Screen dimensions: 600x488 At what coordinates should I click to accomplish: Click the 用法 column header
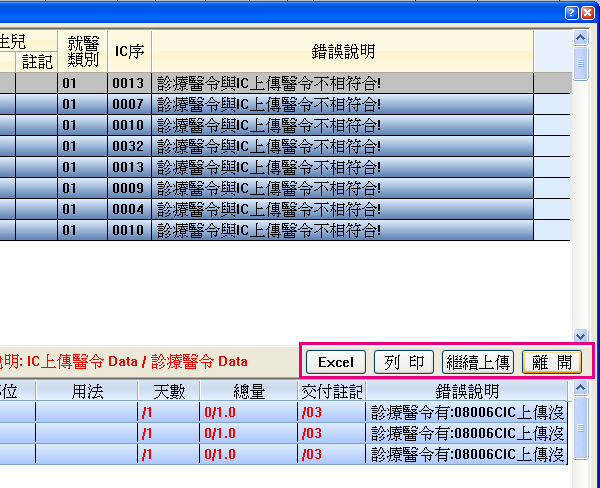pyautogui.click(x=86, y=391)
